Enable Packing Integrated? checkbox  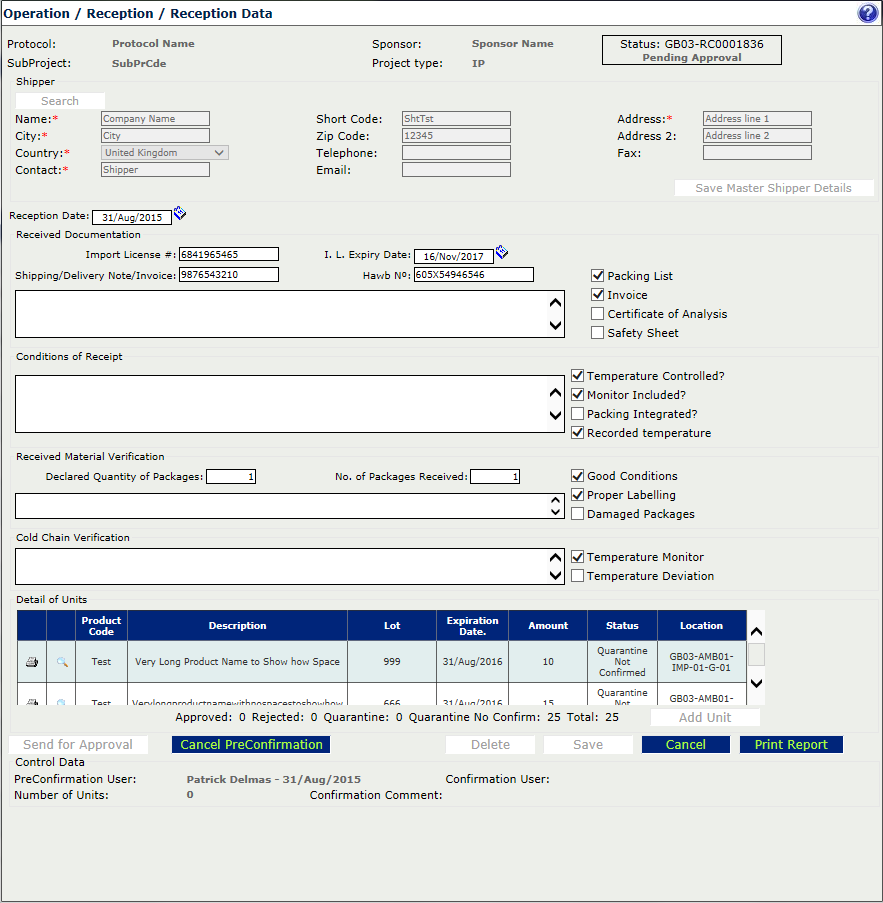578,414
